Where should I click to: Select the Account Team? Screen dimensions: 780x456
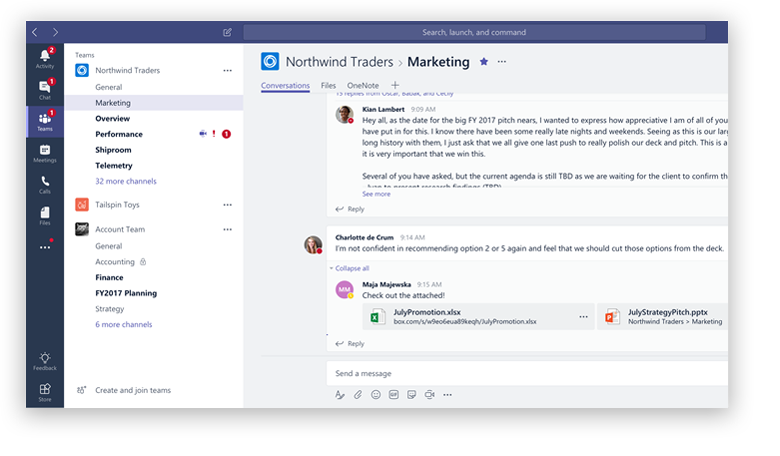coord(120,230)
